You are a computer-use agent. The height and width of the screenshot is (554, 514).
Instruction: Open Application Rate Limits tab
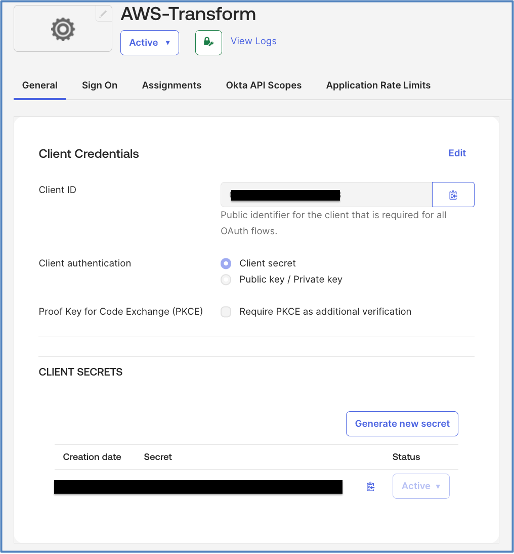[x=378, y=86]
